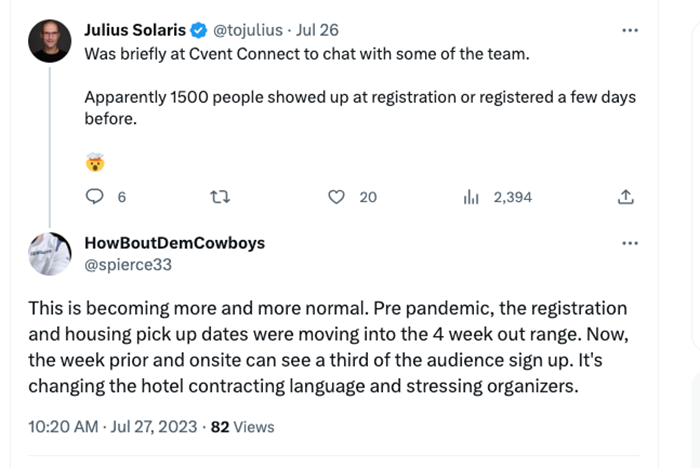
Task: Click the reply speech bubble icon
Action: (x=95, y=197)
